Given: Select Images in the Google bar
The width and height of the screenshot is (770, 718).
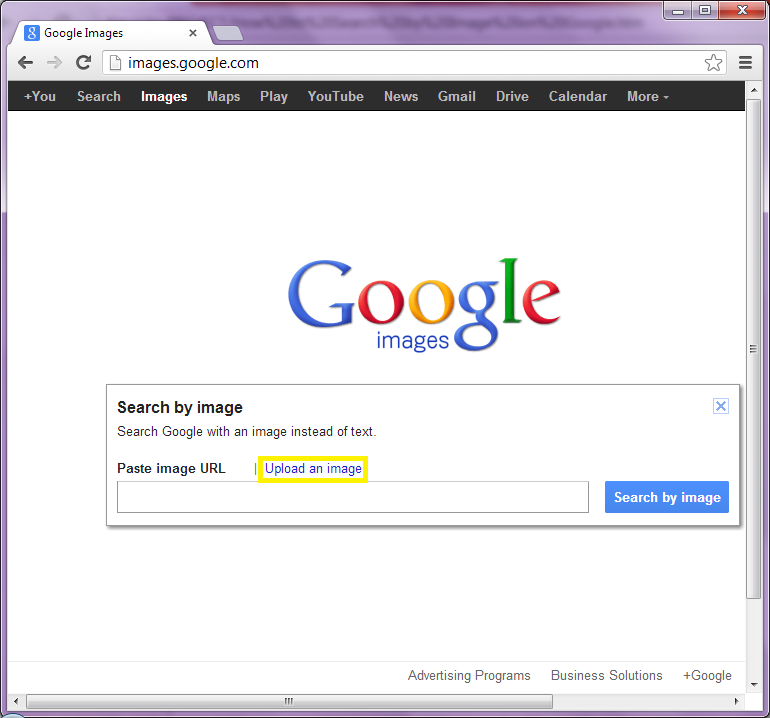Looking at the screenshot, I should click(164, 97).
